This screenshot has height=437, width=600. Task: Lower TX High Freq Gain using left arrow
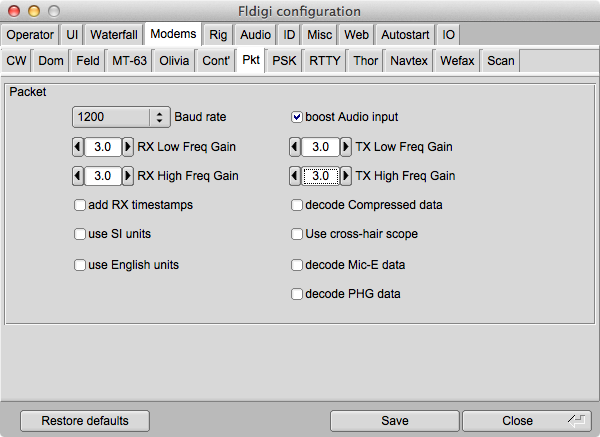(295, 176)
